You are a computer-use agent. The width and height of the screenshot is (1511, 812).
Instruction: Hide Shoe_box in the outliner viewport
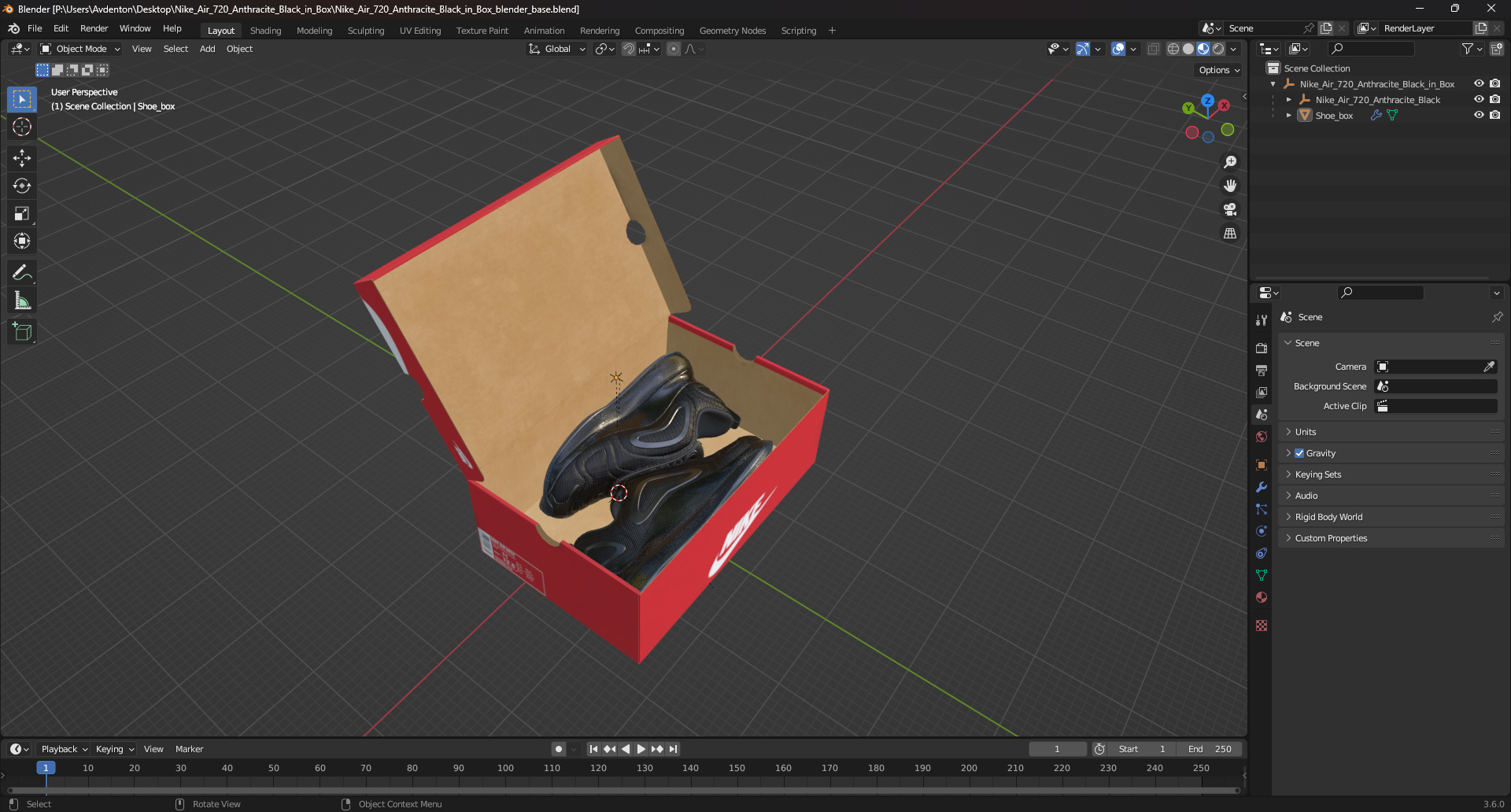1479,115
